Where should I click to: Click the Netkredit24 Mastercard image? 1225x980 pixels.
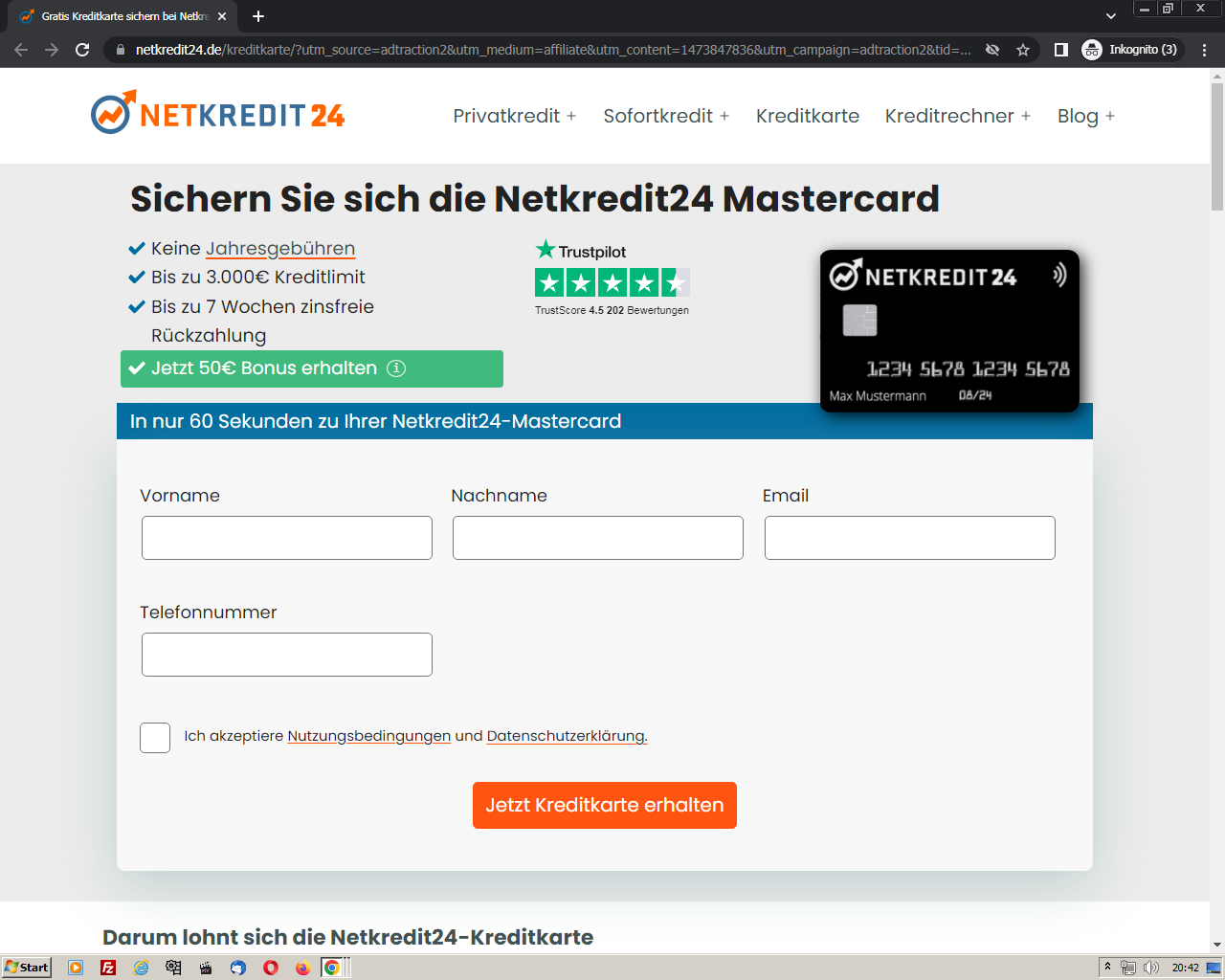[x=949, y=331]
